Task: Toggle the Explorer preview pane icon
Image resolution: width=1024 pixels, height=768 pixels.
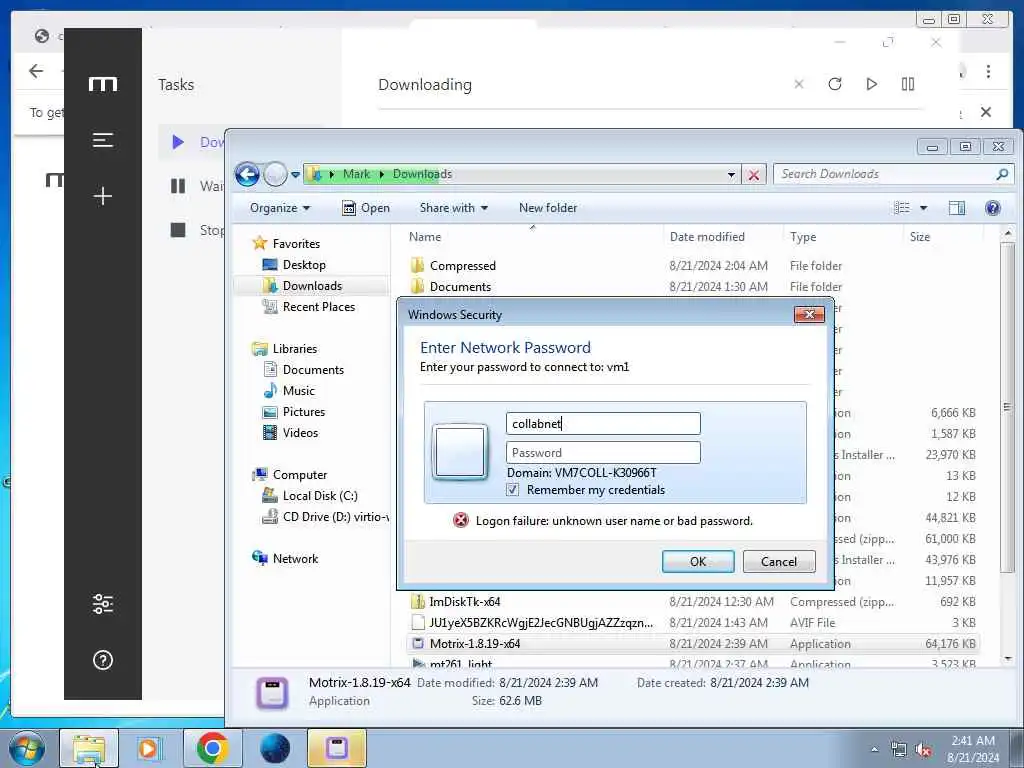Action: [957, 208]
